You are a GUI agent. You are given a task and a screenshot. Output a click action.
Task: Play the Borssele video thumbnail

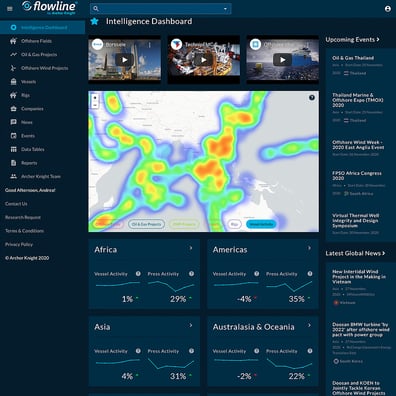(124, 60)
